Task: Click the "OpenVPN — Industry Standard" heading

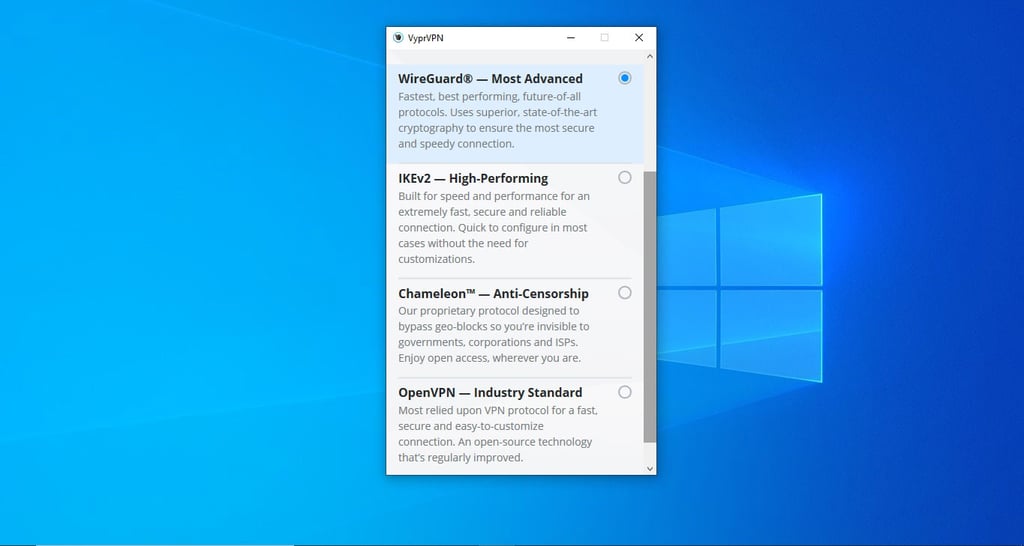Action: (x=490, y=393)
